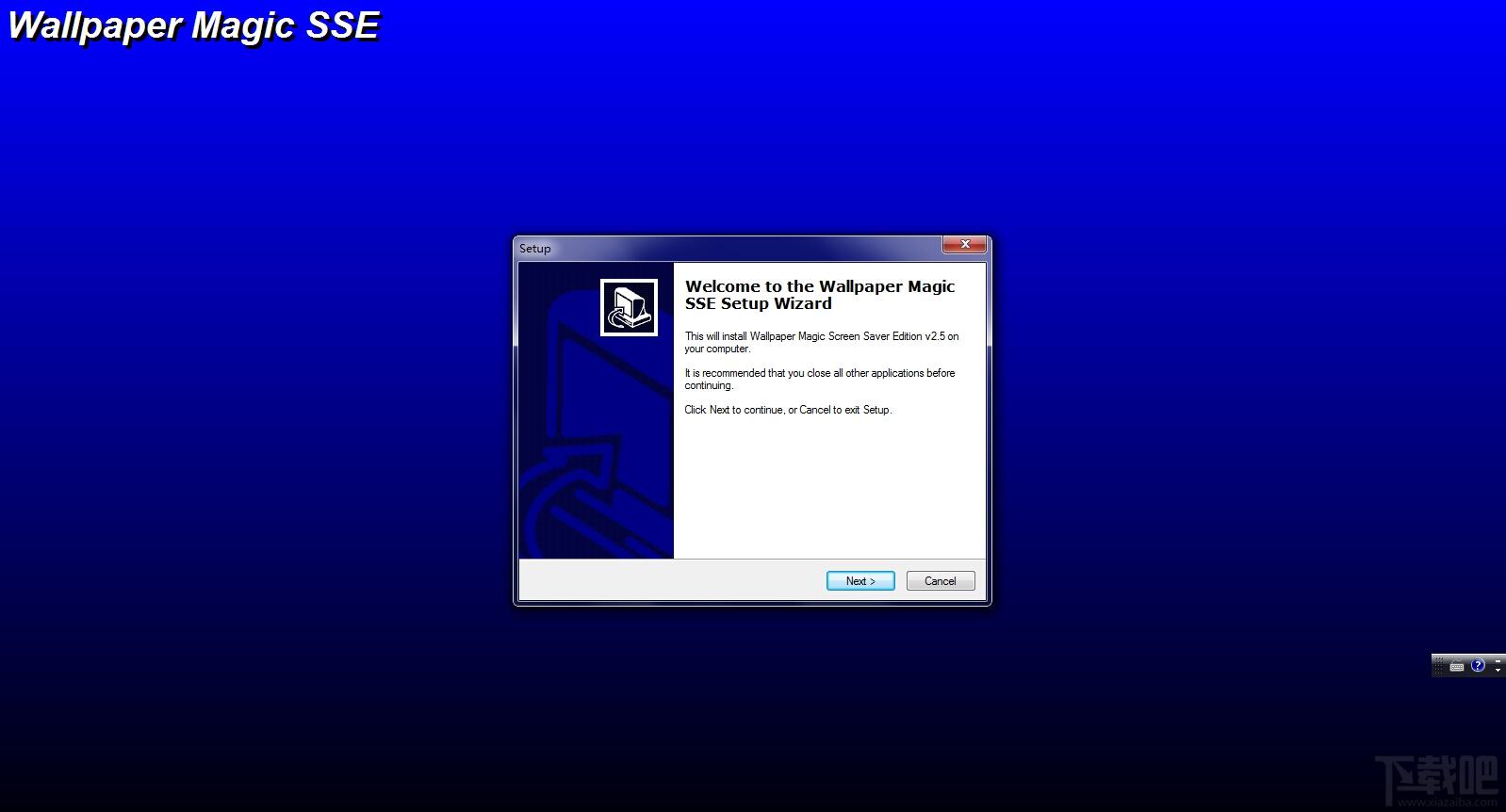Close the Setup dialog window

tap(964, 245)
